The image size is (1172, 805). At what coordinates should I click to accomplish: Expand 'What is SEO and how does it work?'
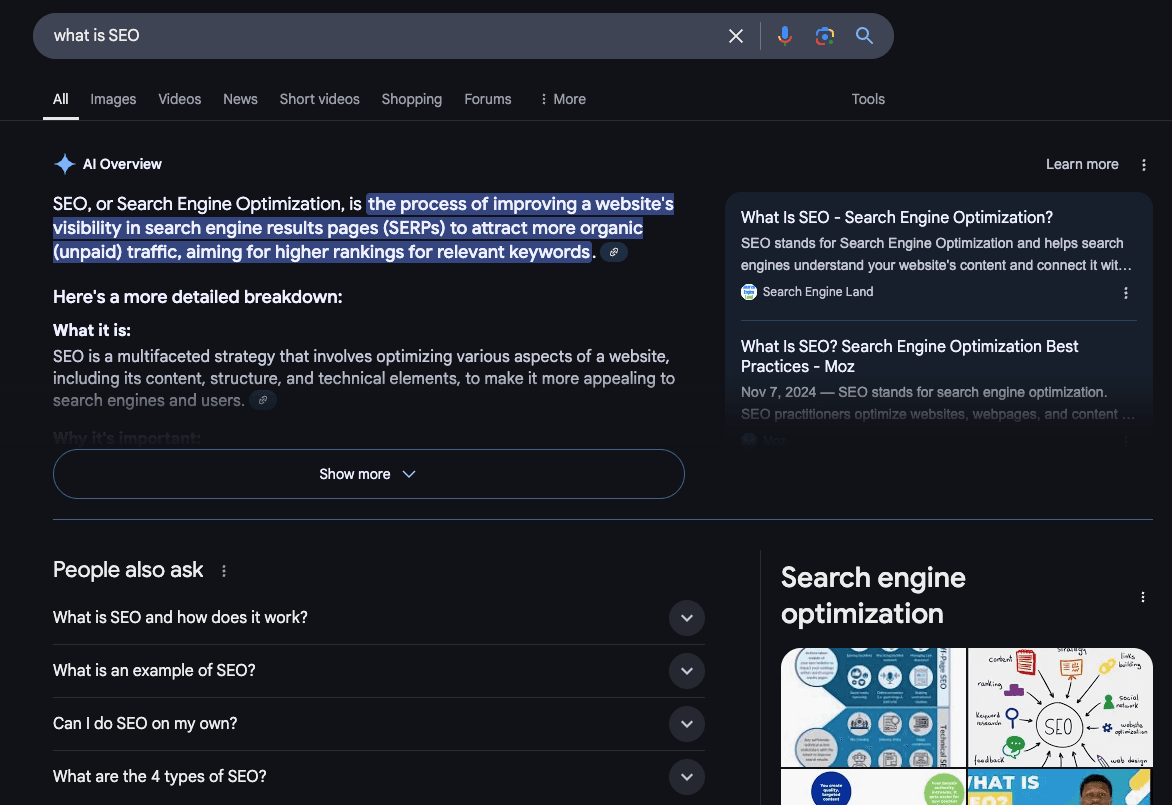pyautogui.click(x=687, y=618)
